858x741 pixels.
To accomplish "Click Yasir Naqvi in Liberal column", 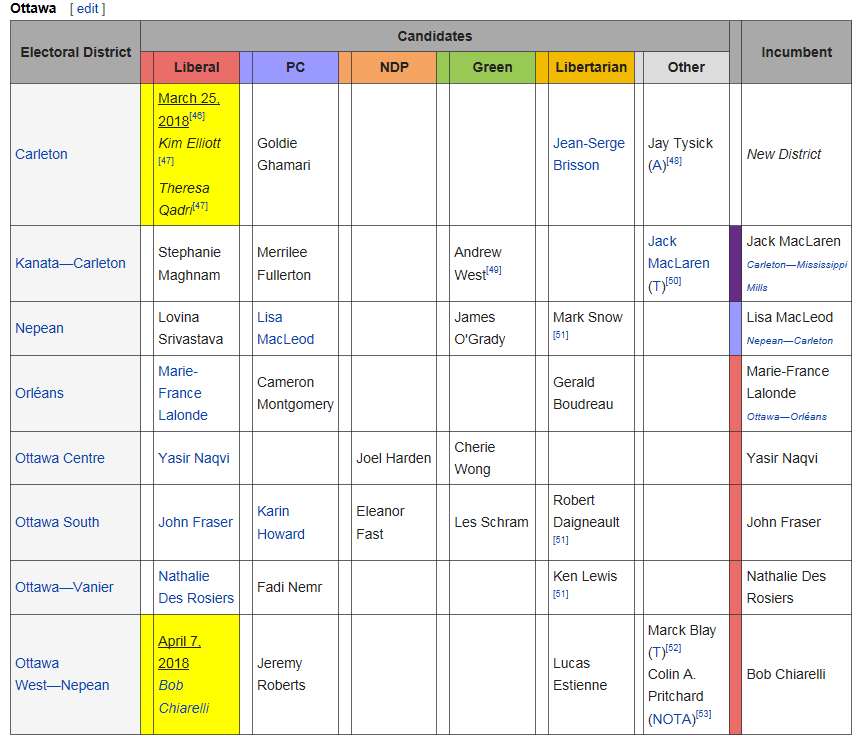I will coord(194,458).
